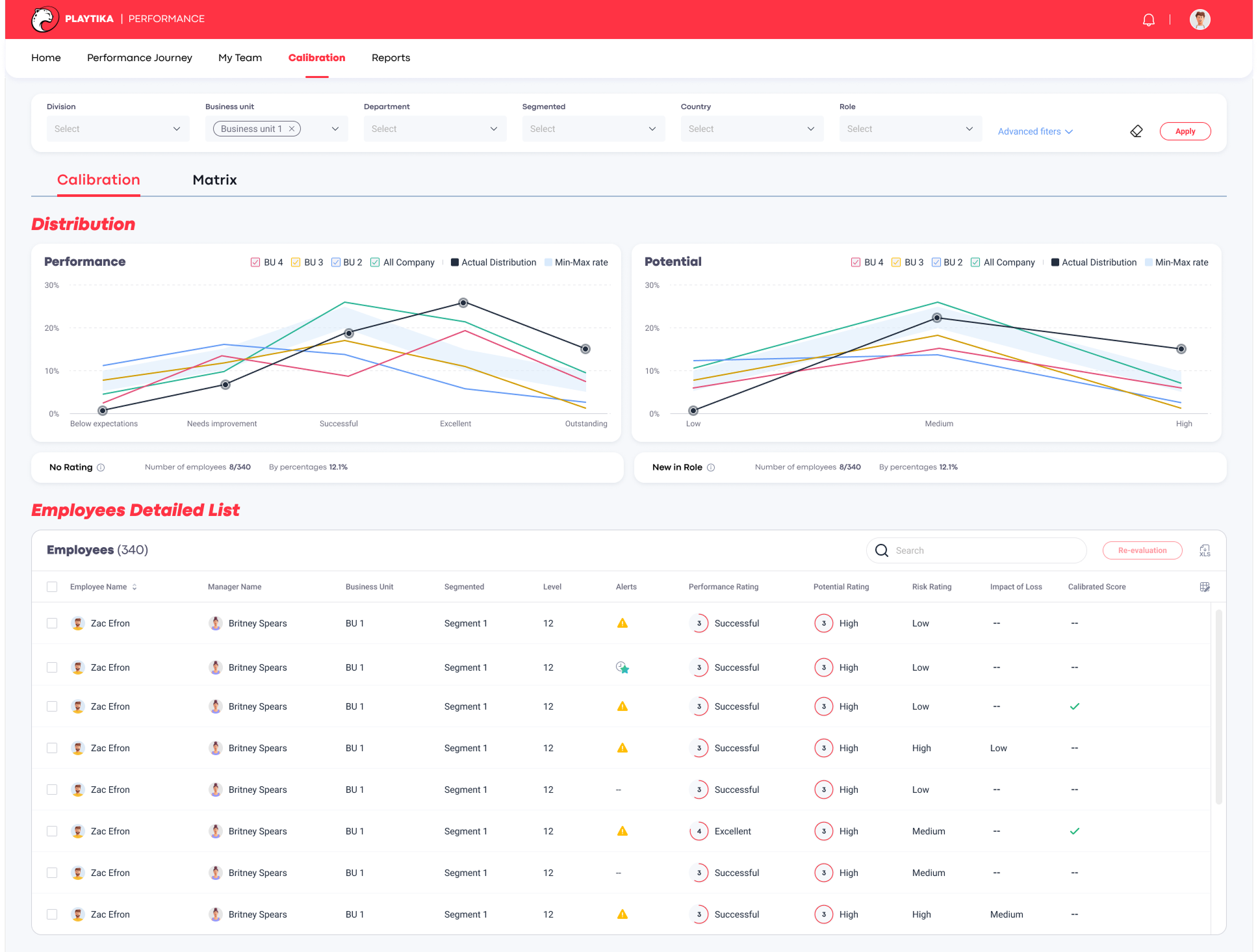
Task: Open the Division dropdown
Action: (x=118, y=129)
